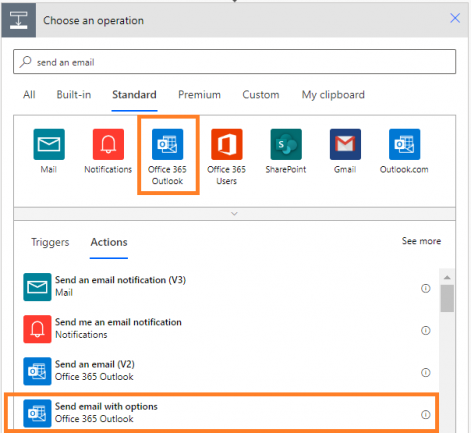Focus the send an email search box
This screenshot has height=433, width=471.
[x=234, y=62]
